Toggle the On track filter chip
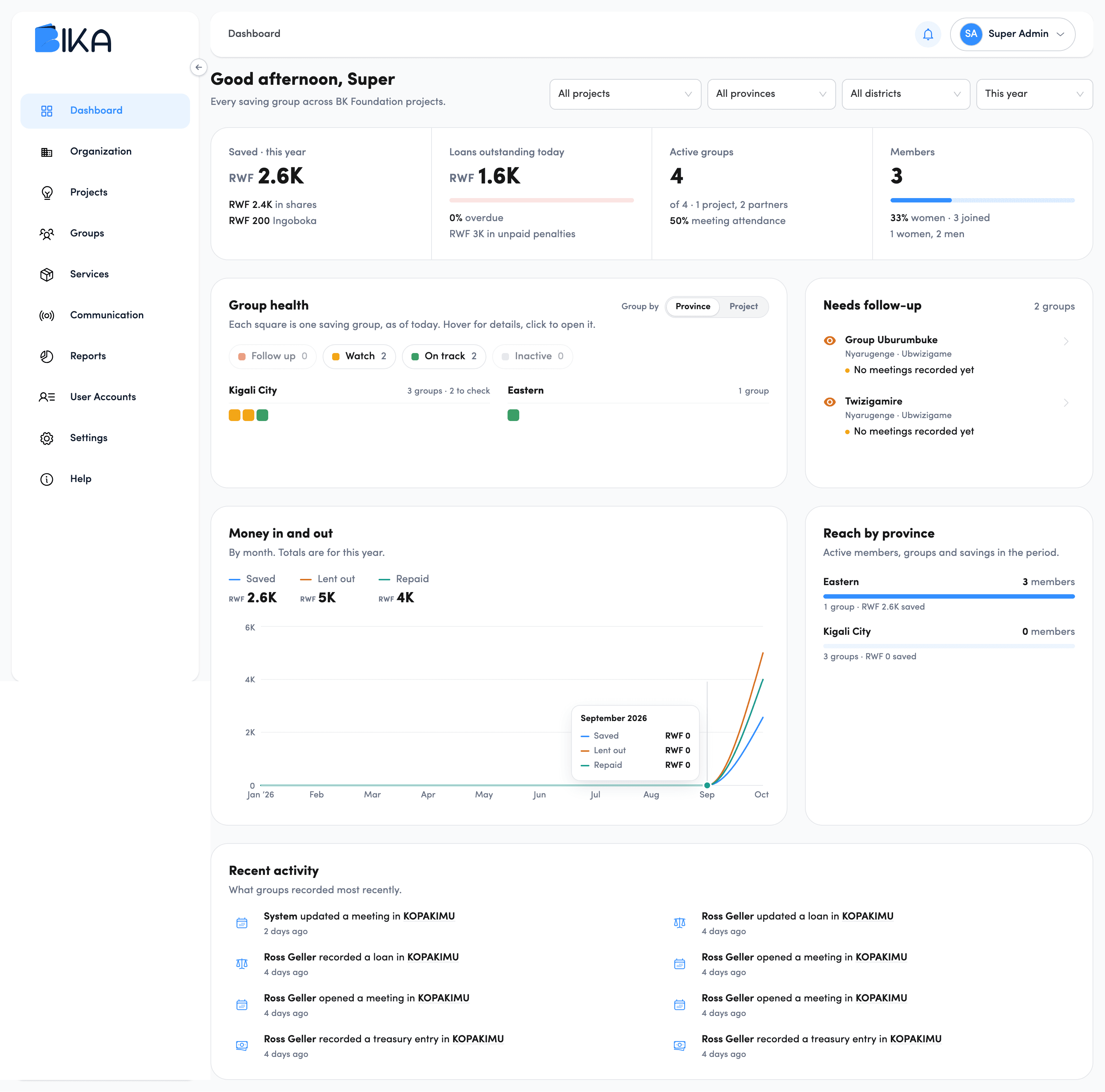This screenshot has width=1105, height=1092. [x=444, y=356]
